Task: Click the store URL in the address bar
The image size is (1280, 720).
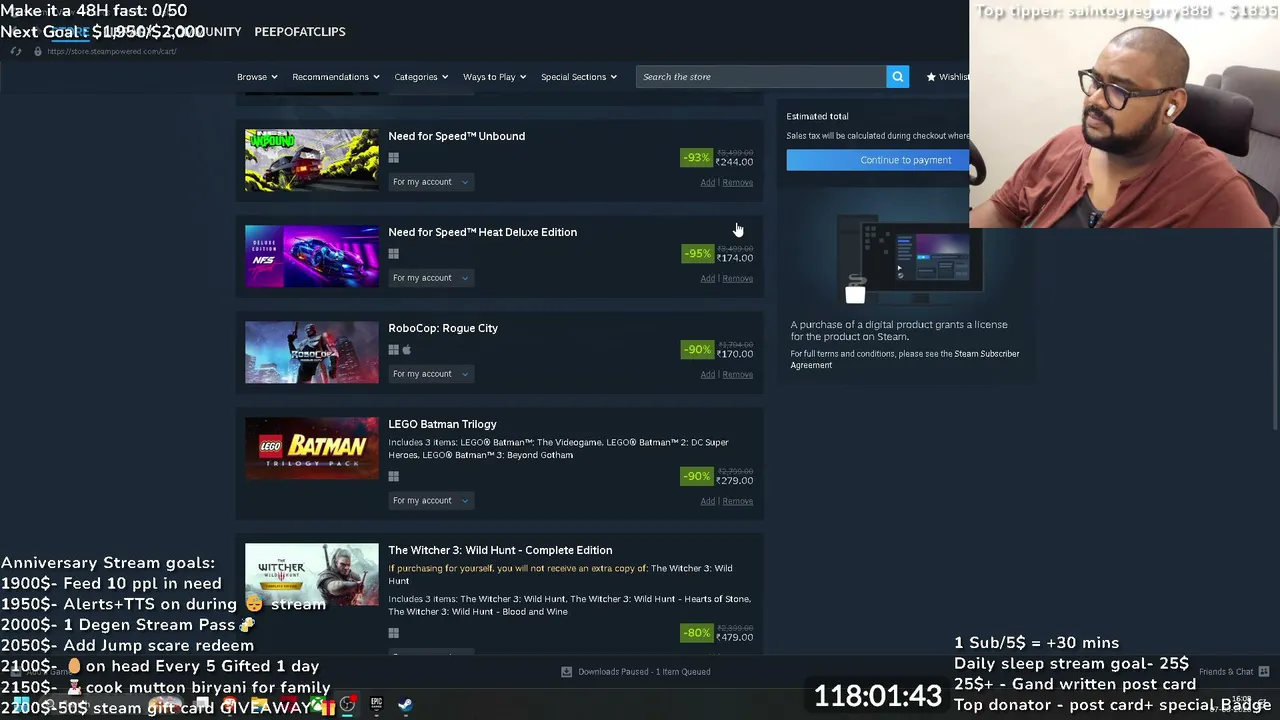Action: coord(112,51)
